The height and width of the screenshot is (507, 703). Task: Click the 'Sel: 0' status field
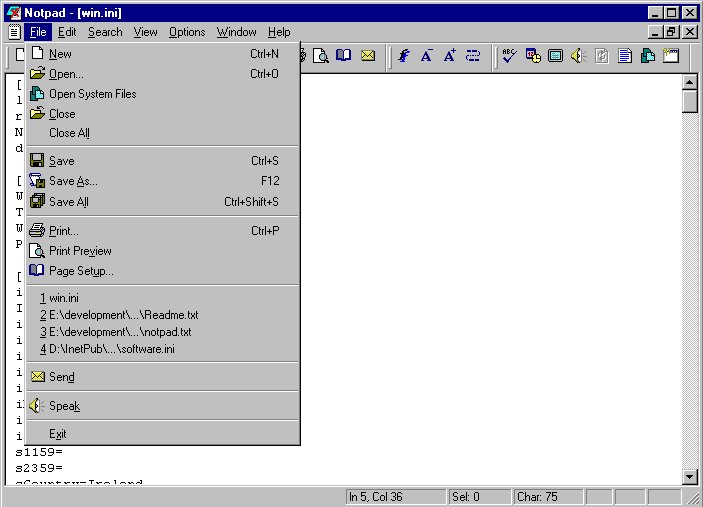[480, 497]
